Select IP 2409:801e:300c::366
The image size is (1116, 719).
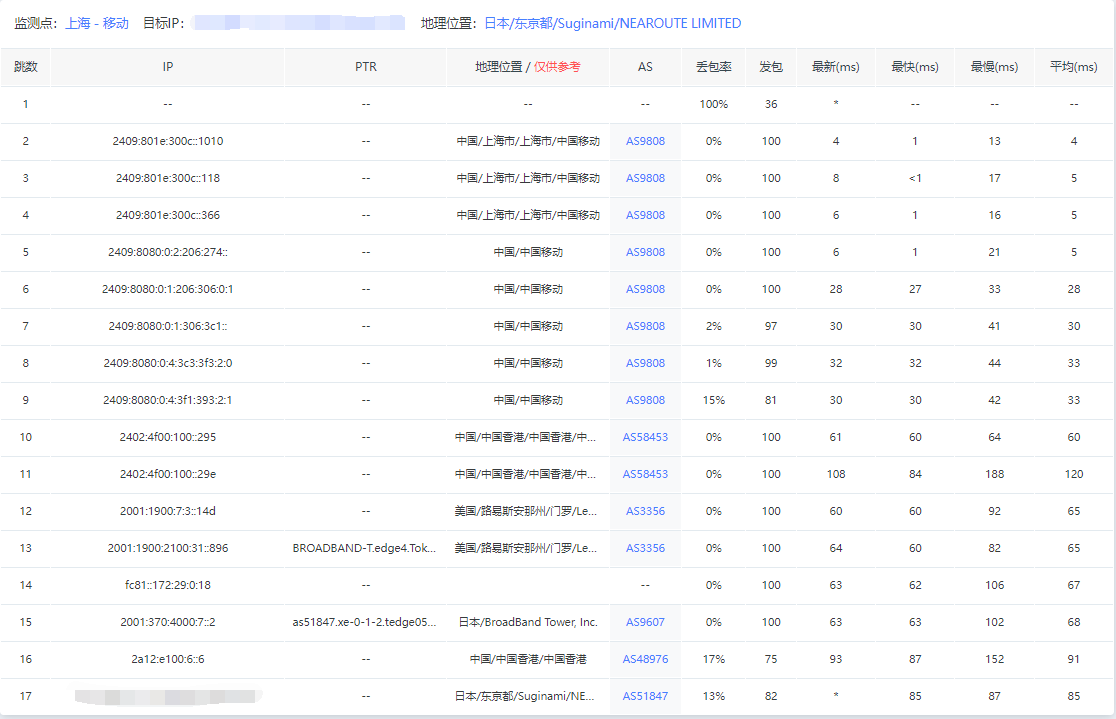[168, 215]
